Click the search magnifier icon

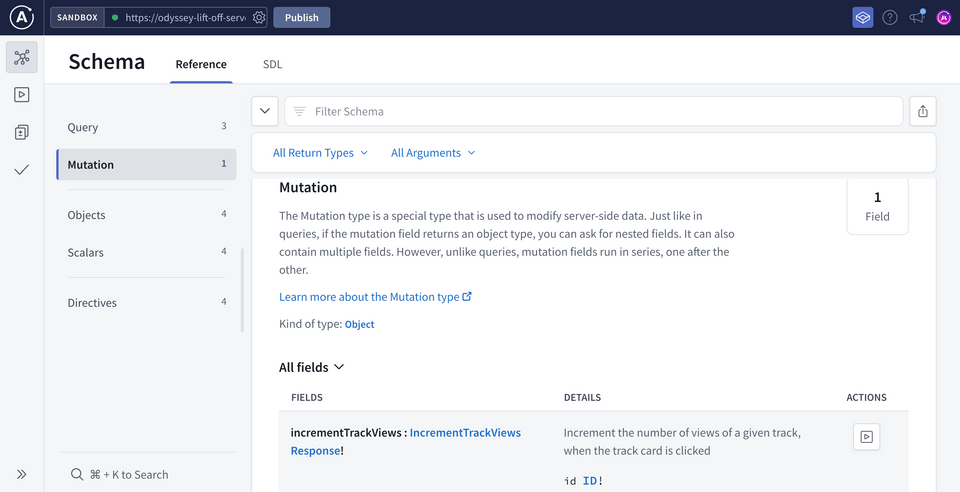(77, 474)
